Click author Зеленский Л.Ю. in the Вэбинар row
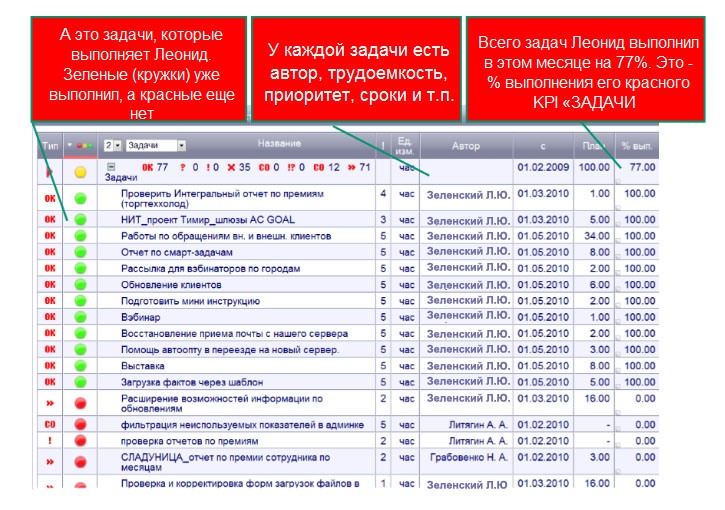This screenshot has height=510, width=725. pos(469,315)
